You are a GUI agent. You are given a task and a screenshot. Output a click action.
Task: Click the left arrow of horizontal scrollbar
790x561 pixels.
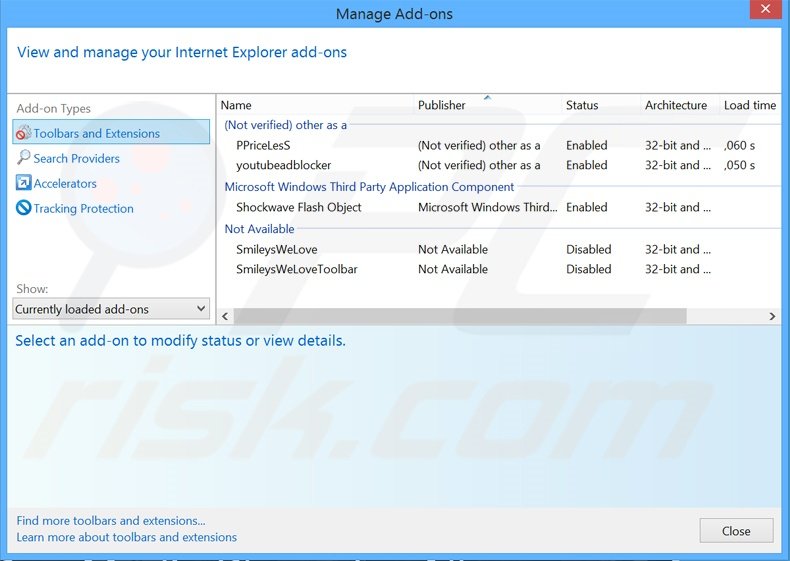225,317
